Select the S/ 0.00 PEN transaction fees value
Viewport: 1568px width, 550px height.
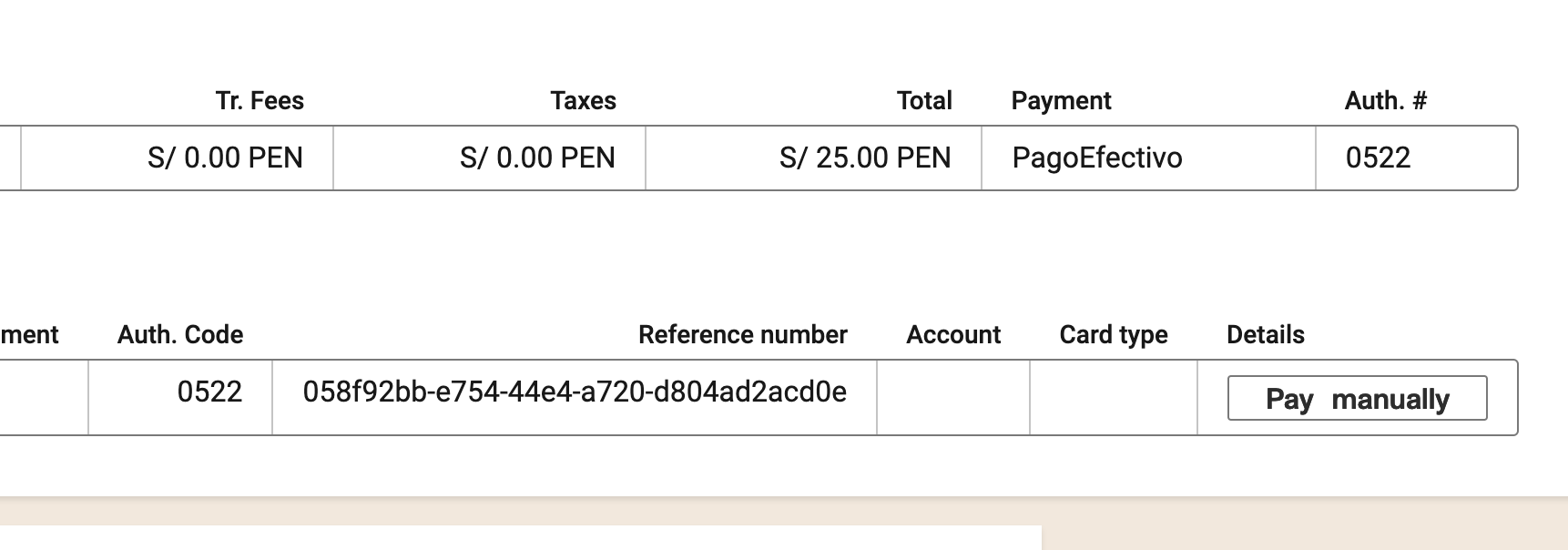227,158
